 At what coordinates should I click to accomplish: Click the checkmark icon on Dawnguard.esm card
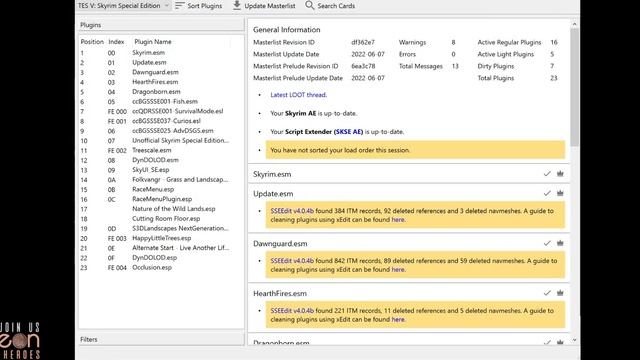(547, 243)
